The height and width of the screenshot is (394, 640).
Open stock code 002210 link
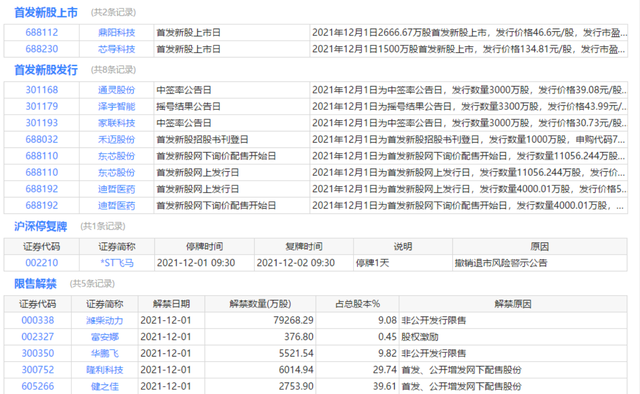tap(42, 263)
